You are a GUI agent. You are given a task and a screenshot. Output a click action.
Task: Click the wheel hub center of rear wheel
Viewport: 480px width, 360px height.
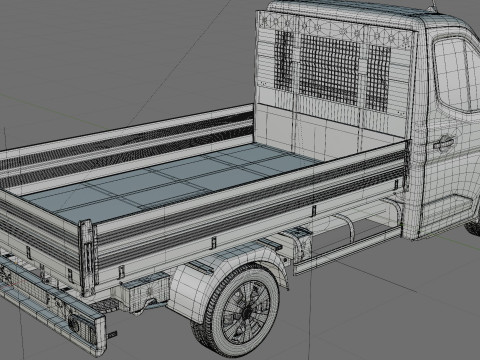point(247,313)
